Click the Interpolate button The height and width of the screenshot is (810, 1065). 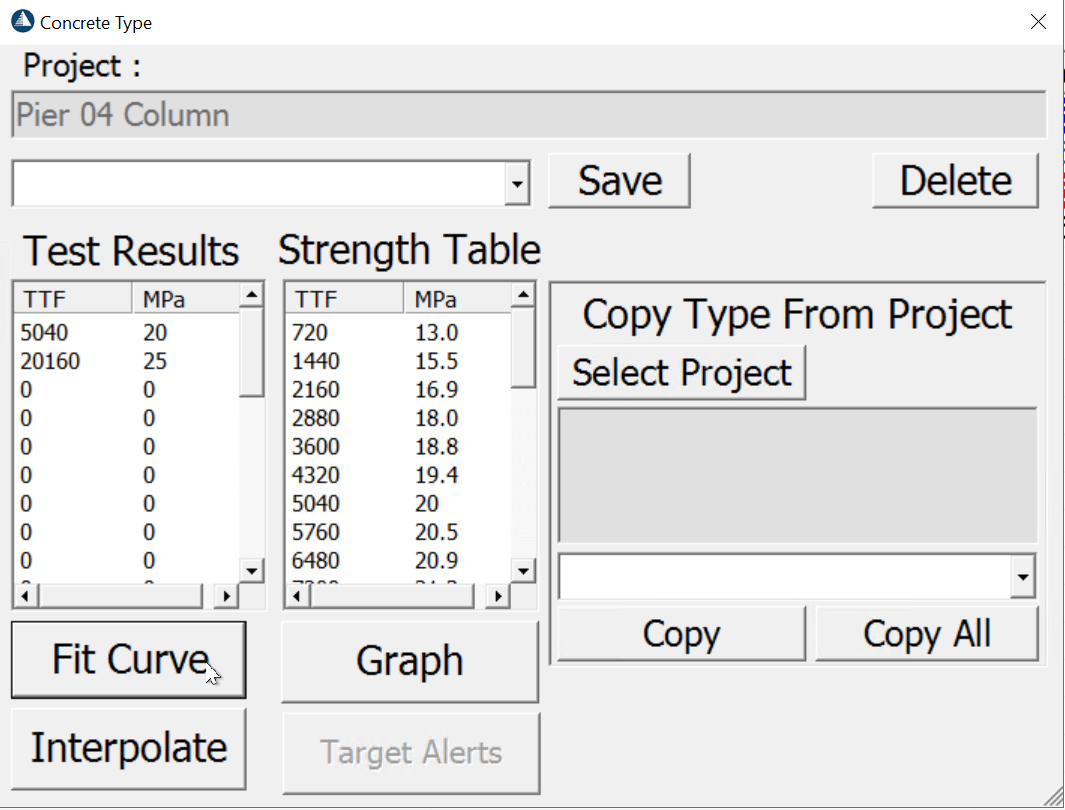point(128,748)
